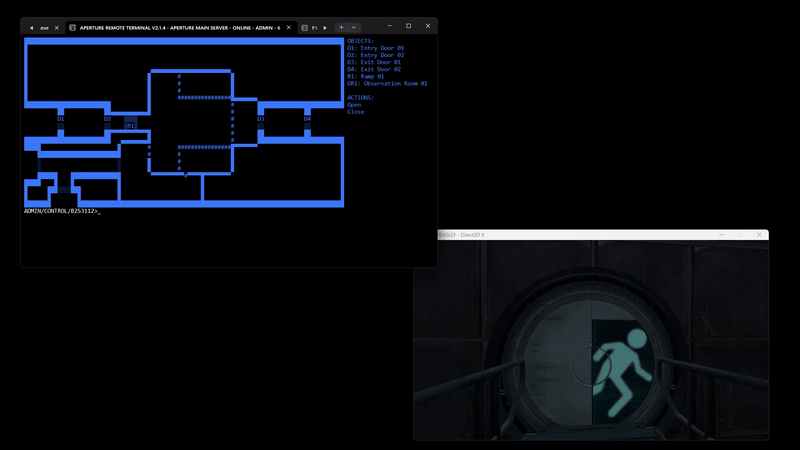The width and height of the screenshot is (800, 450).
Task: Open a new terminal tab
Action: click(341, 28)
